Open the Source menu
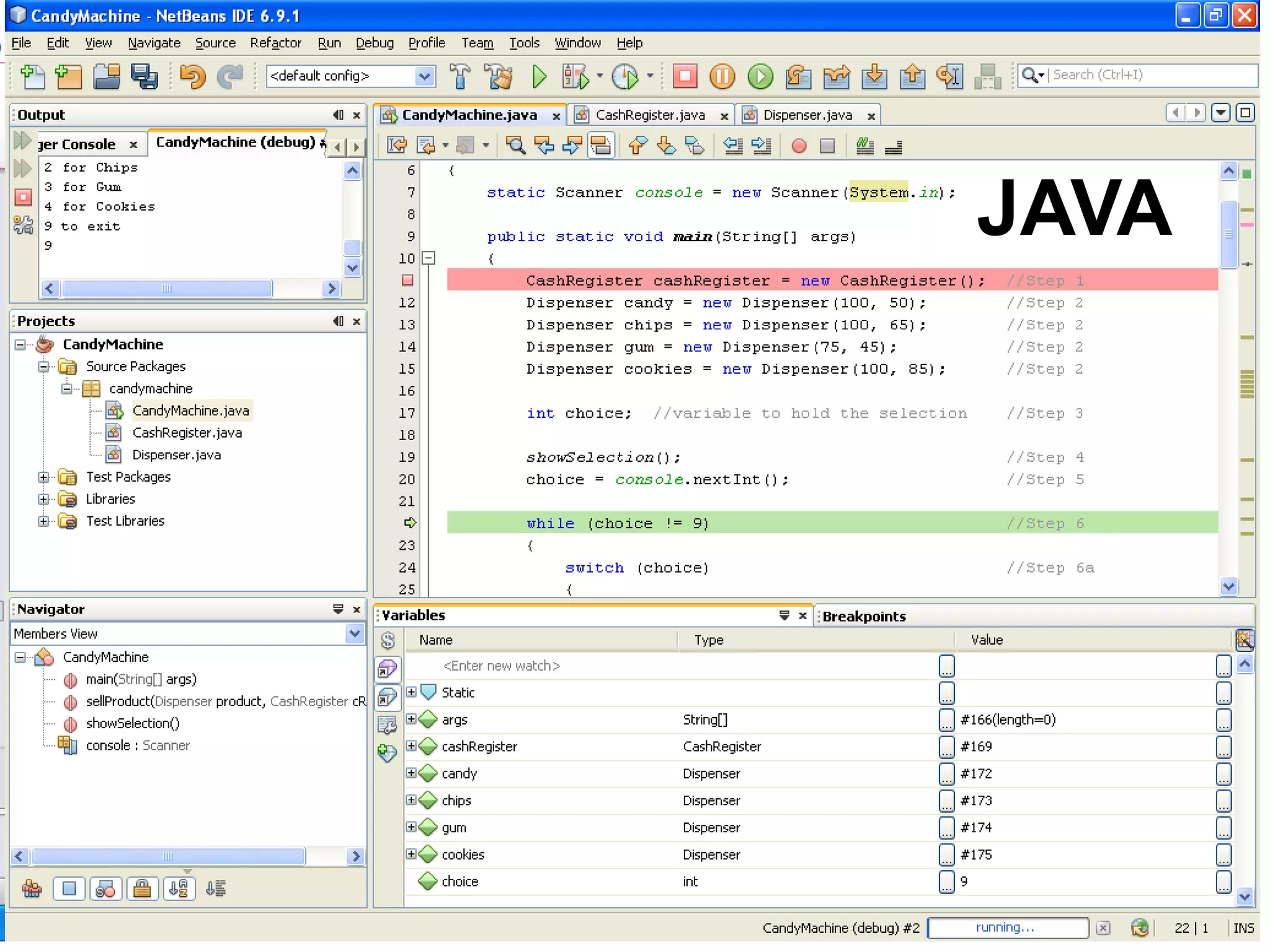The width and height of the screenshot is (1270, 952). click(x=215, y=43)
